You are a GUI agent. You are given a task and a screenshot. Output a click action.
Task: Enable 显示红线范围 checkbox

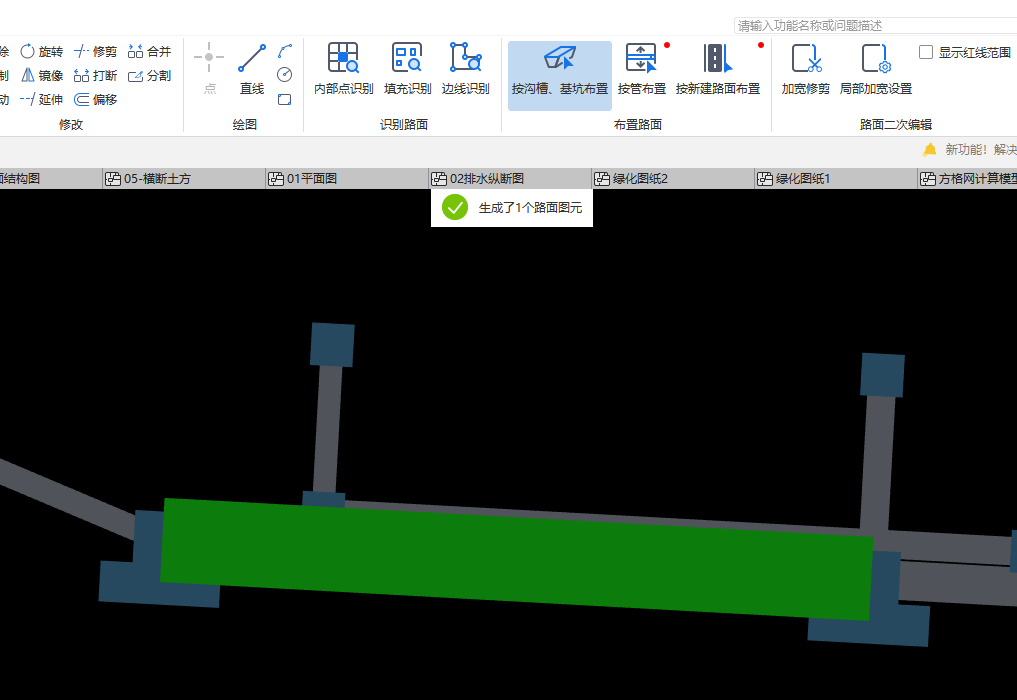(926, 52)
